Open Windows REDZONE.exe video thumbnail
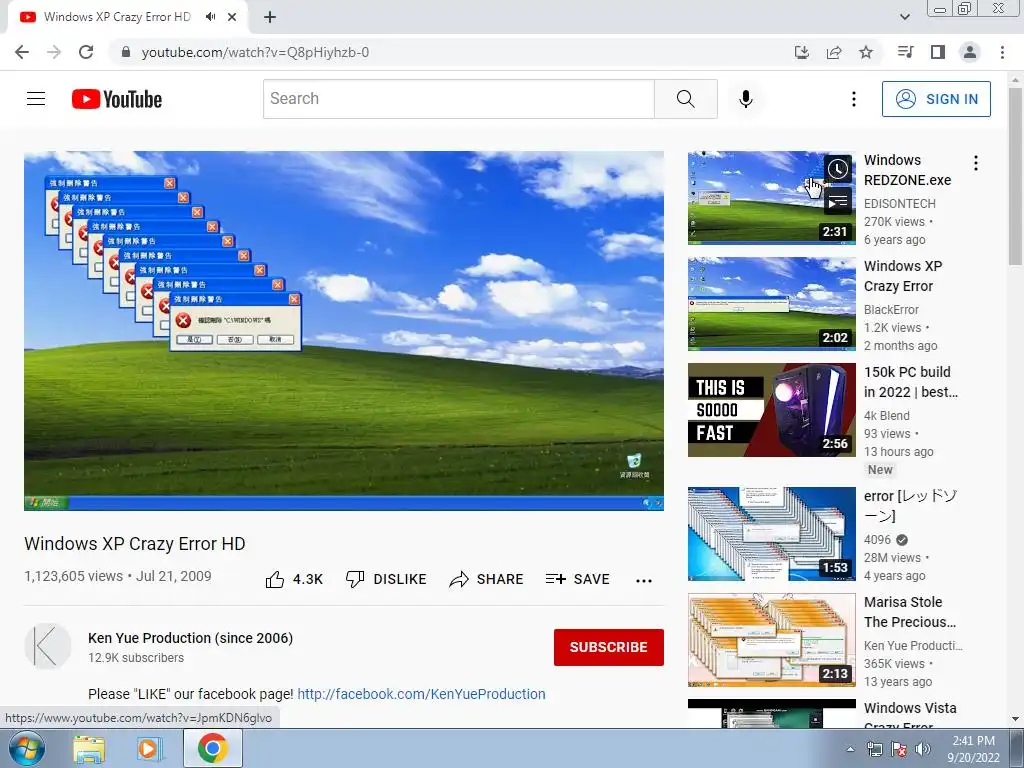1024x768 pixels. point(771,198)
